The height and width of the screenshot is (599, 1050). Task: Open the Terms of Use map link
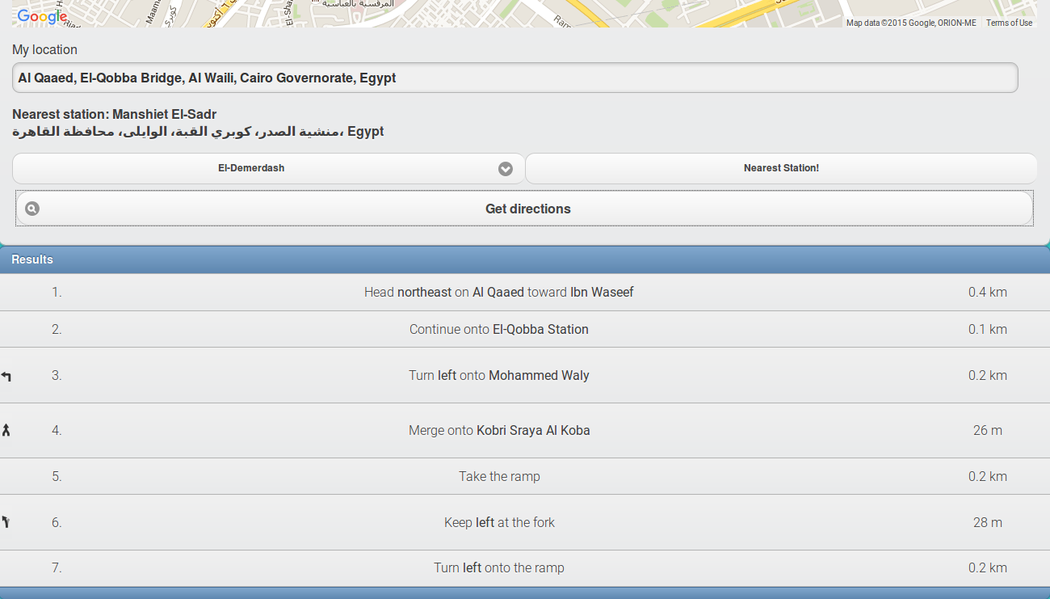click(1008, 23)
